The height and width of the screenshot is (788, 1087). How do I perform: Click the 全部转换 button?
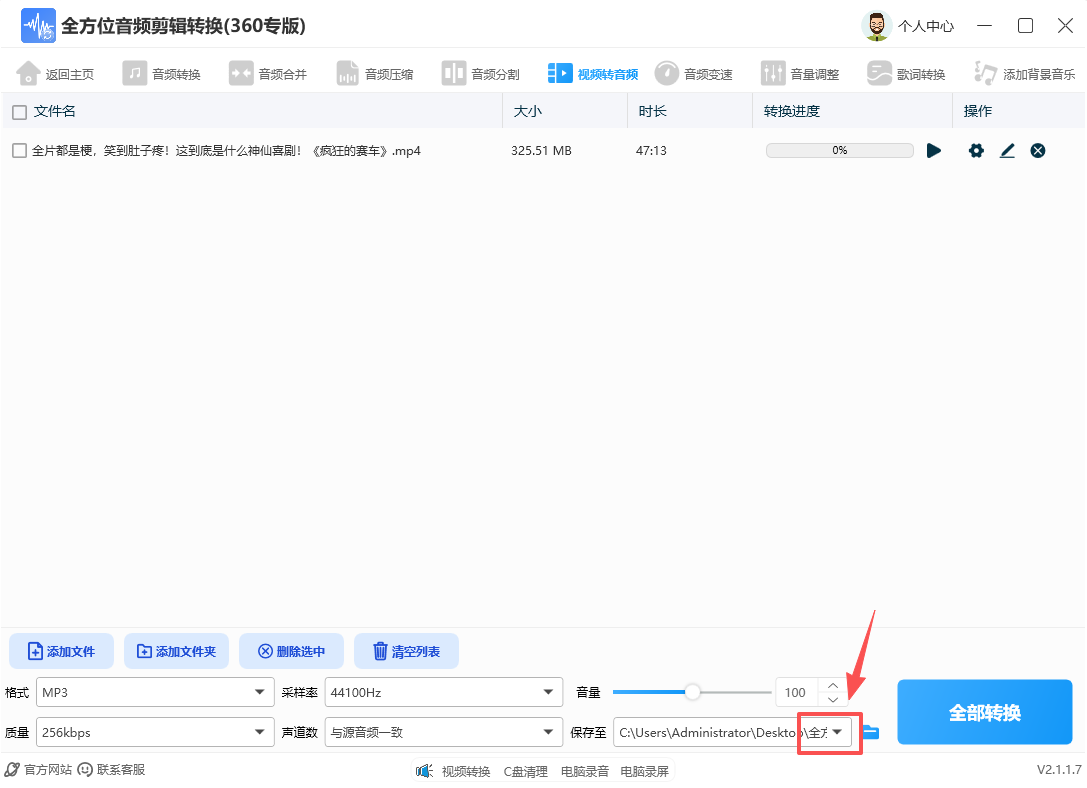click(x=984, y=711)
